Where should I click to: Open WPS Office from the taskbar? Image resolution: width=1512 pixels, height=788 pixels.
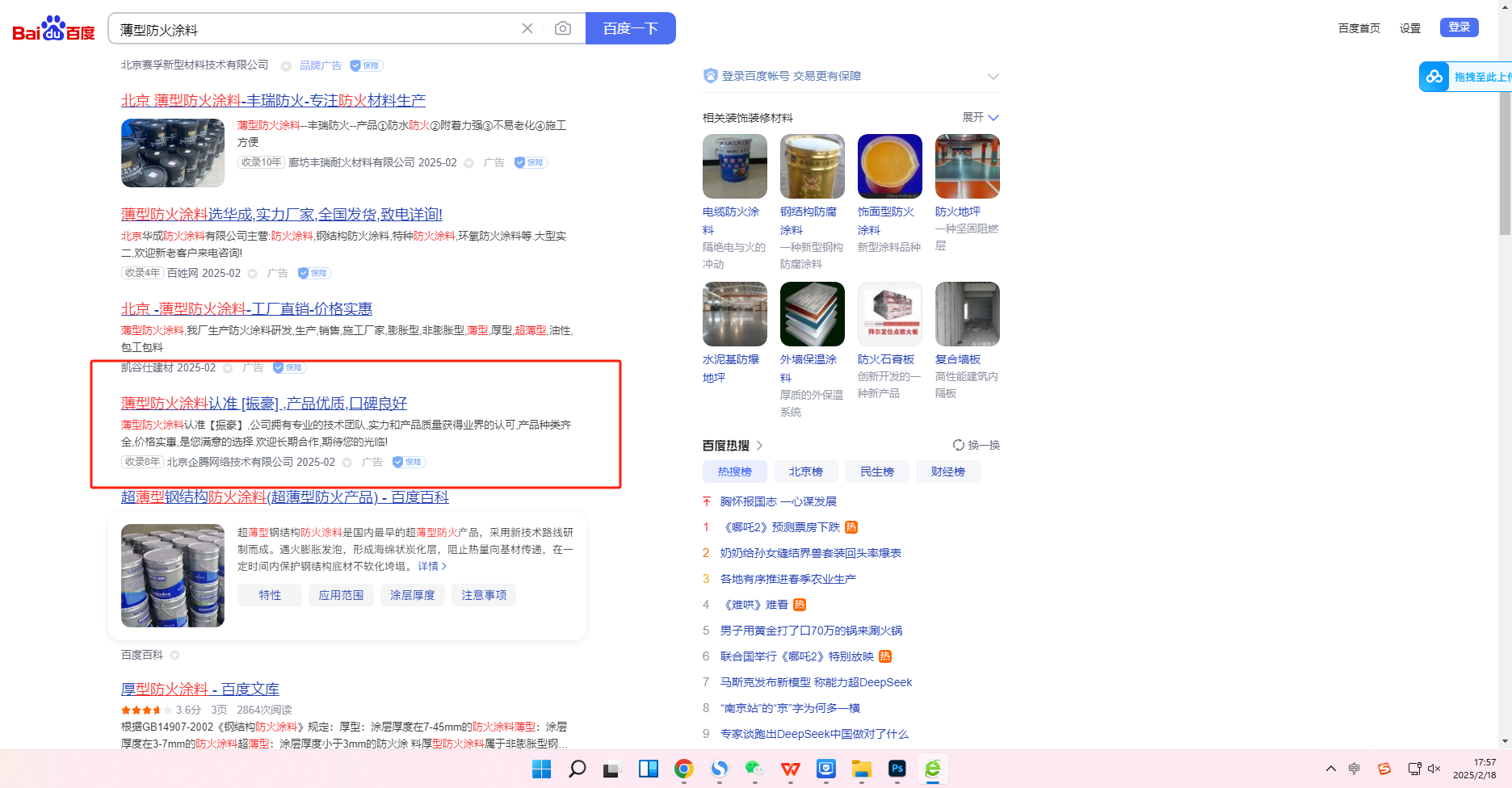[791, 769]
